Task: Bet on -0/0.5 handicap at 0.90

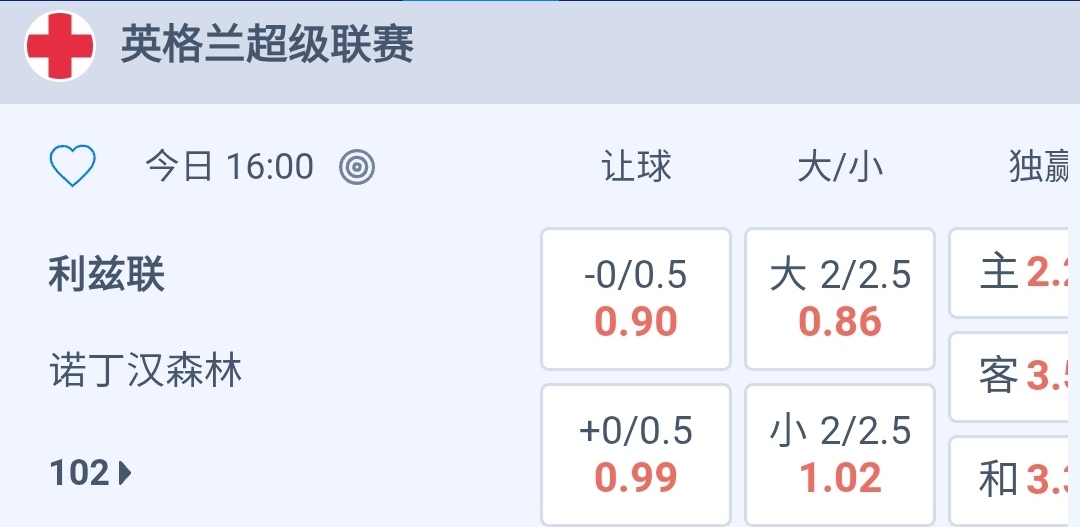Action: click(636, 299)
